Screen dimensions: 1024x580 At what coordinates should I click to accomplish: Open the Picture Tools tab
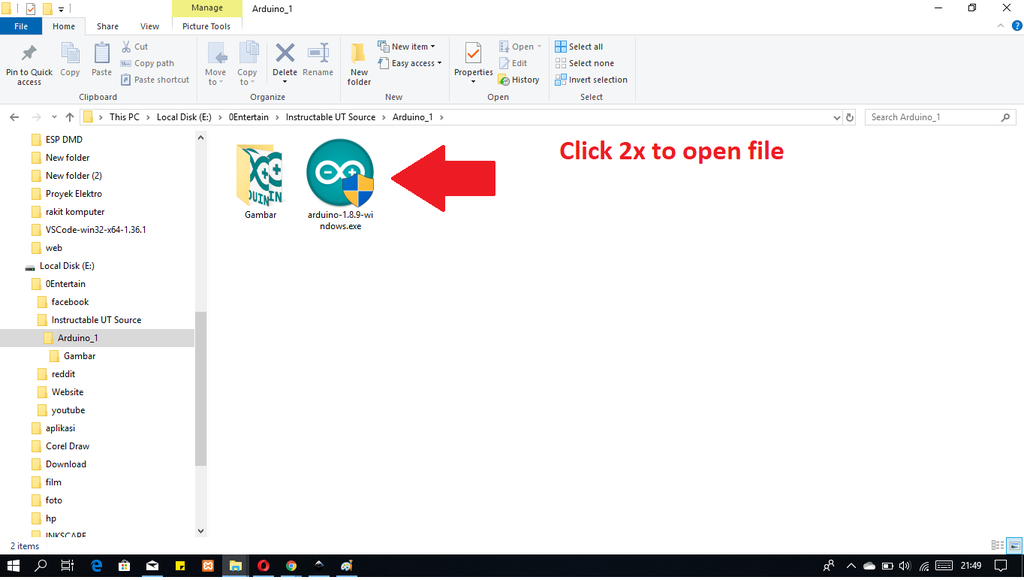click(x=206, y=26)
